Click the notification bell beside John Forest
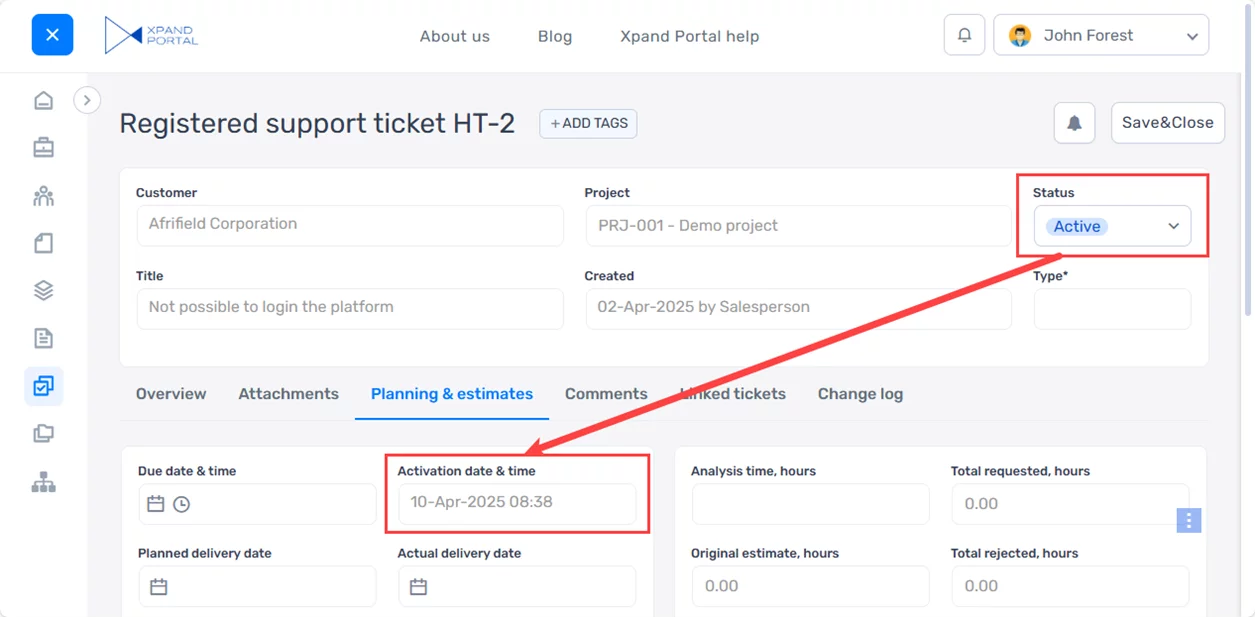The image size is (1255, 617). point(964,35)
